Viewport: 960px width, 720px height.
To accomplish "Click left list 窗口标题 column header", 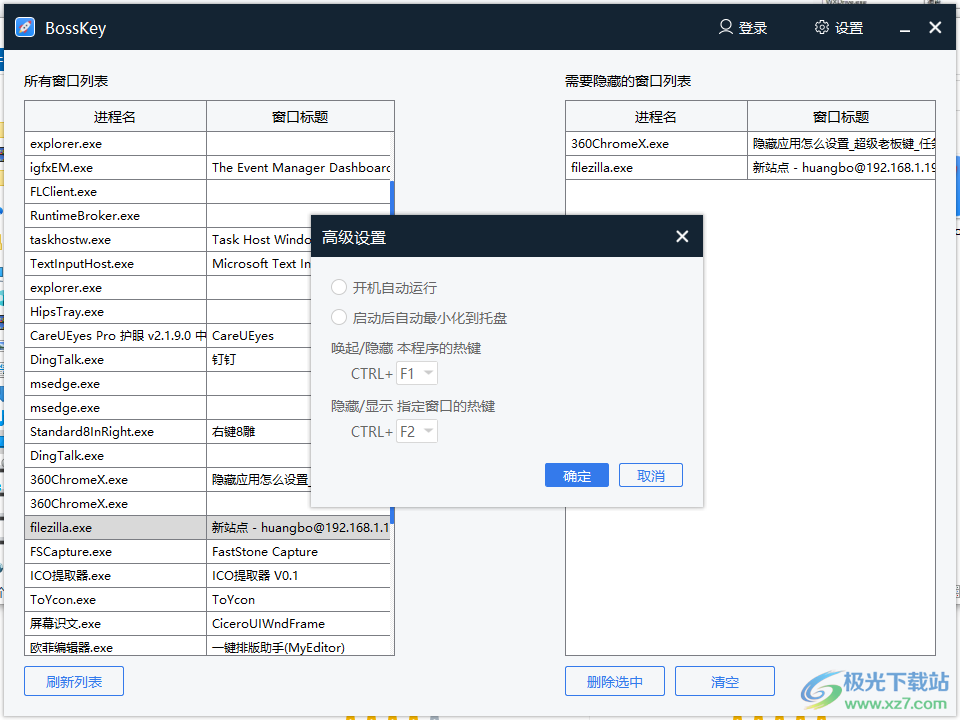I will 300,117.
